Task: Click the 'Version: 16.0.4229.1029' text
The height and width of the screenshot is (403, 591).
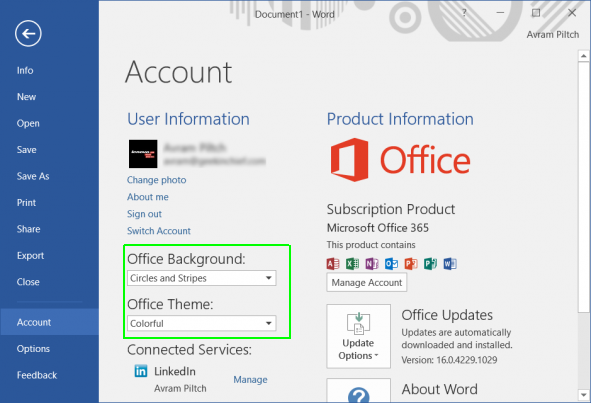Action: (x=449, y=360)
